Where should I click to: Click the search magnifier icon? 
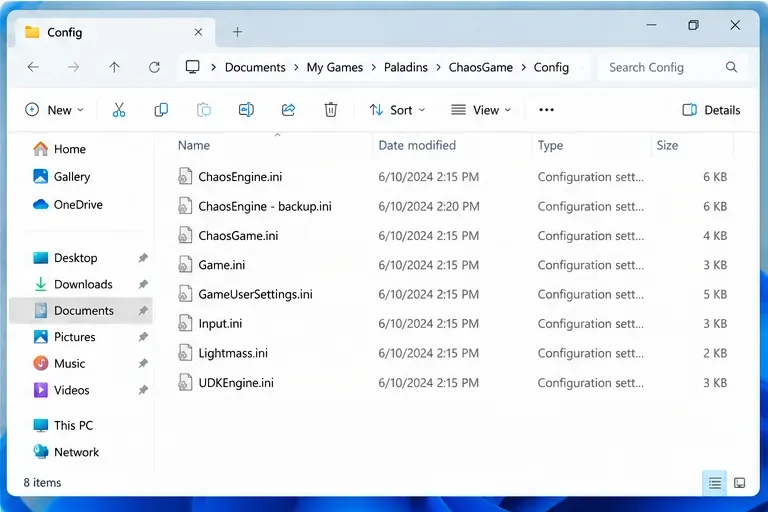[x=731, y=67]
